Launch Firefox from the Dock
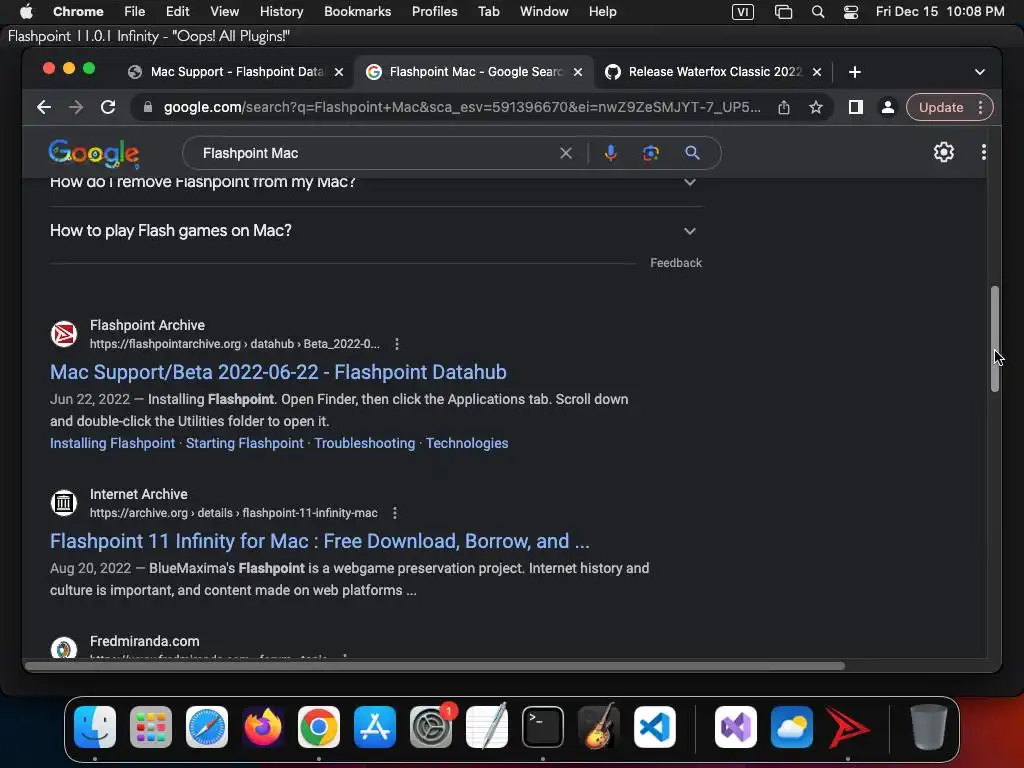 point(263,727)
